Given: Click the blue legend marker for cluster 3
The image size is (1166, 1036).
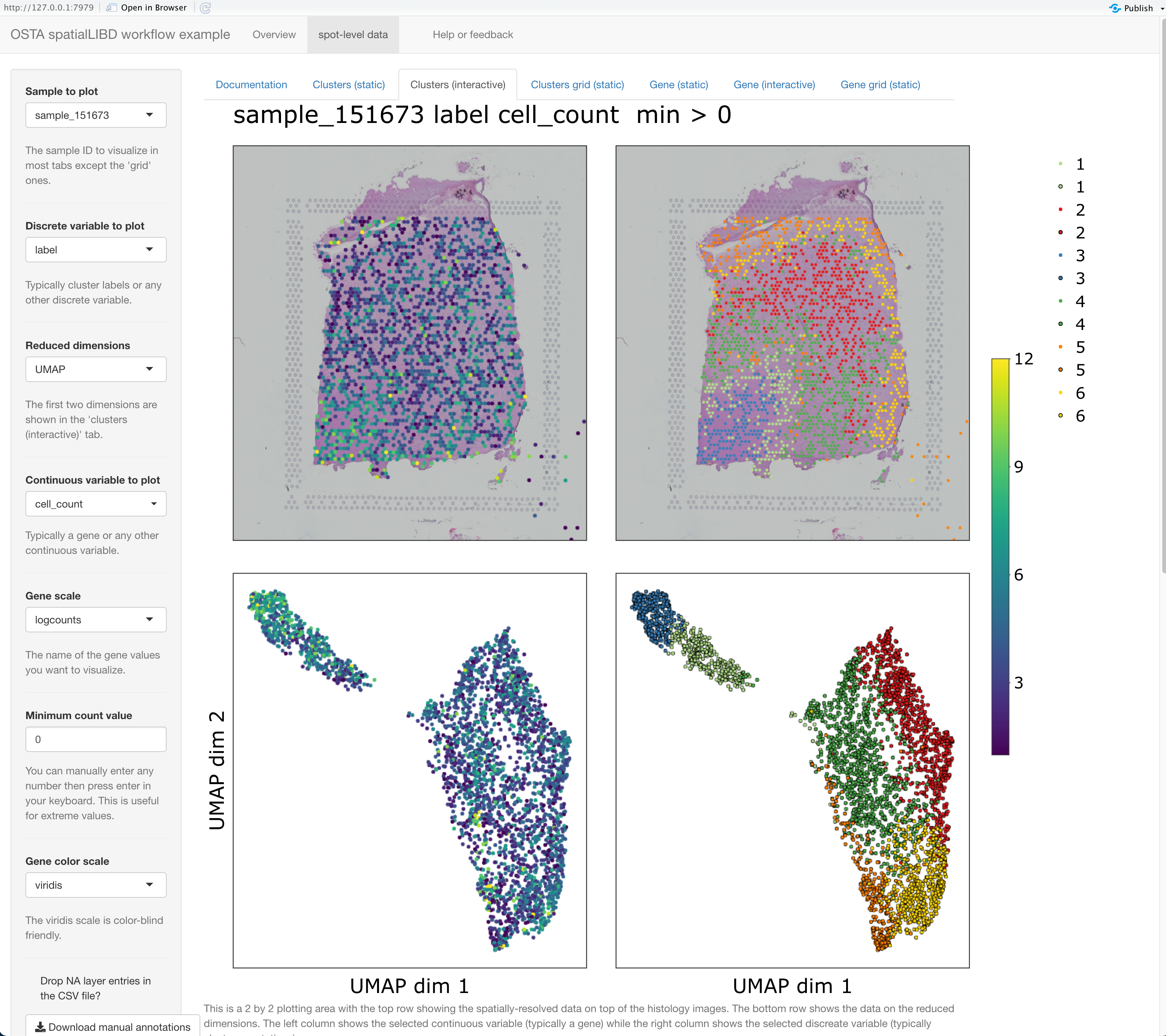Looking at the screenshot, I should (x=1061, y=255).
